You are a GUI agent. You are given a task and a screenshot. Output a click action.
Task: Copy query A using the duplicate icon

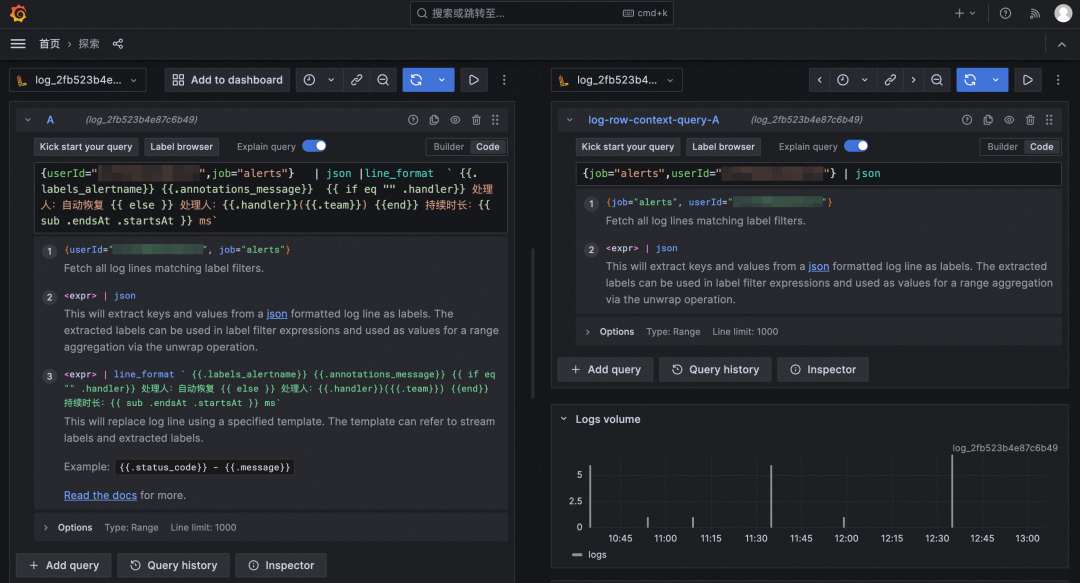pyautogui.click(x=434, y=119)
